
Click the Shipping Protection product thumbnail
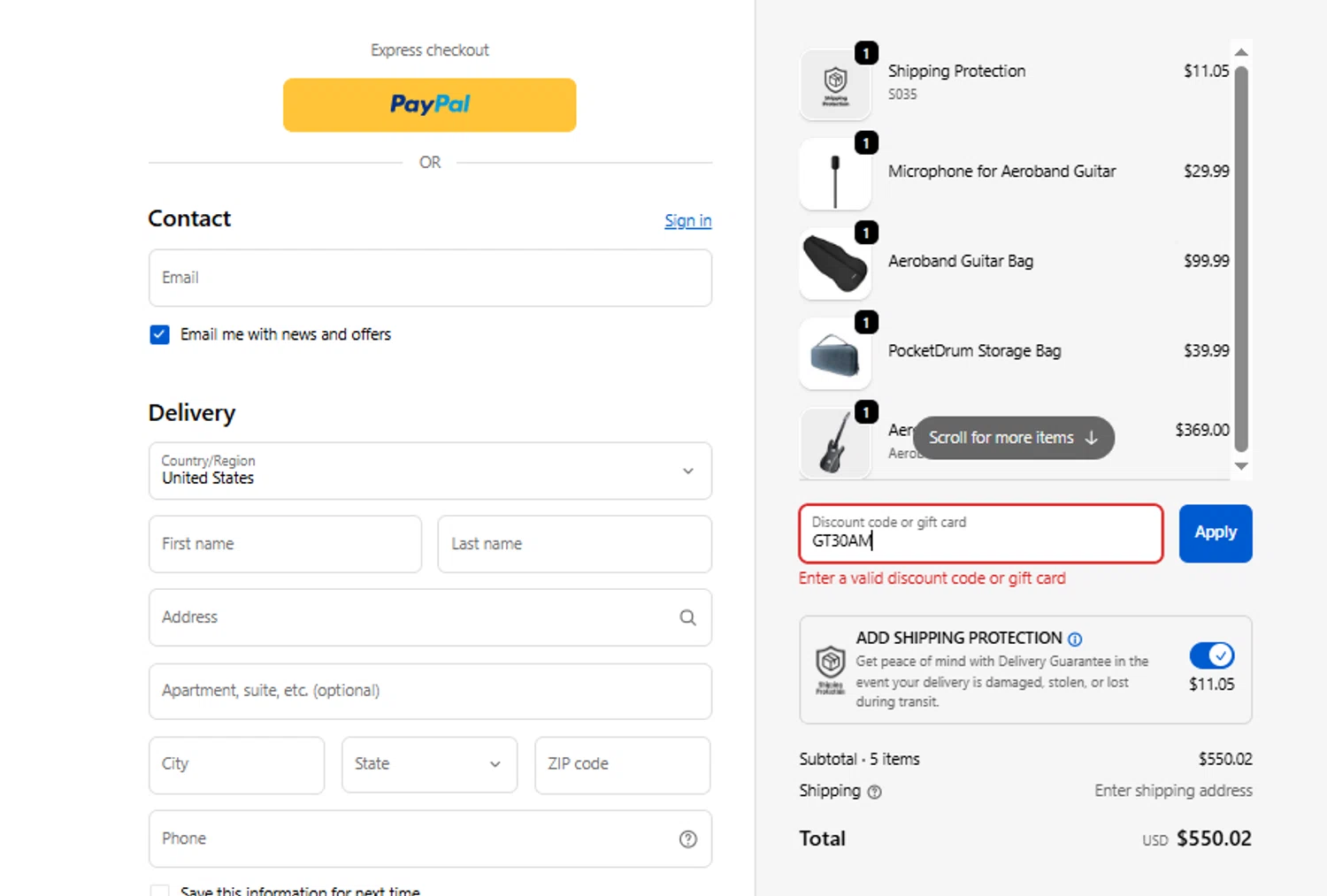point(835,85)
